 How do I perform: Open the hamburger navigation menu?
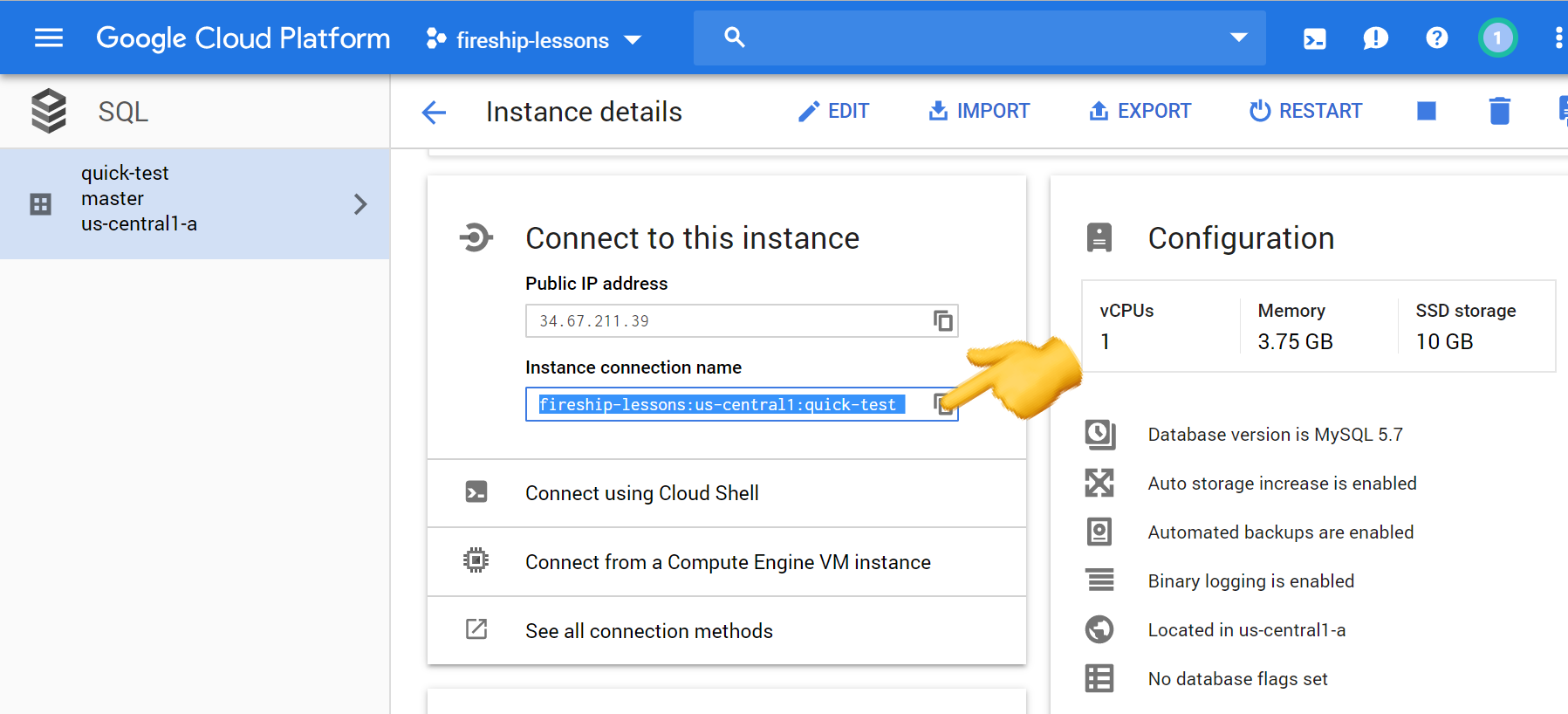pyautogui.click(x=49, y=38)
